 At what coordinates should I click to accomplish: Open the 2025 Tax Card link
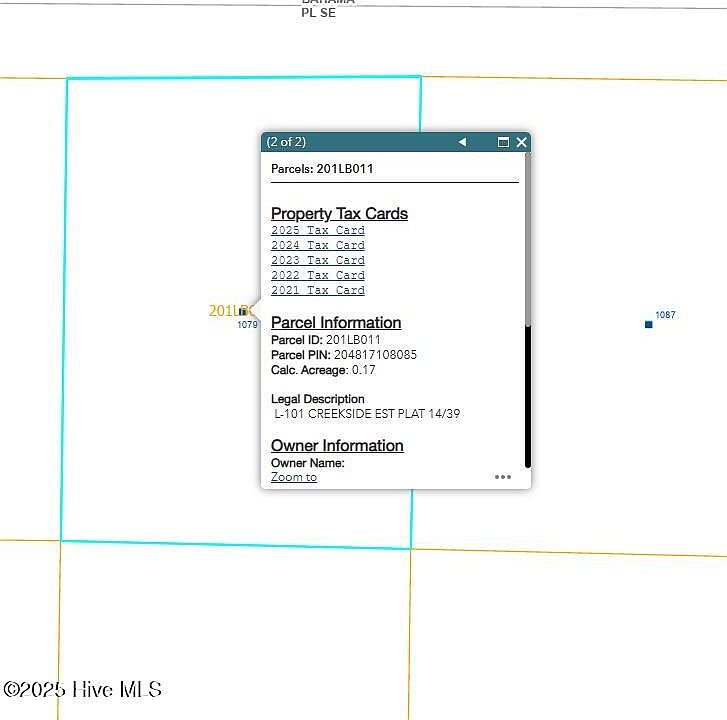(317, 230)
